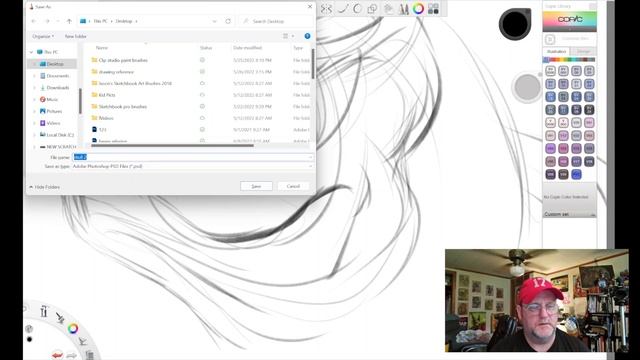The width and height of the screenshot is (640, 360).
Task: Open Save As dialog help
Action: [x=307, y=36]
